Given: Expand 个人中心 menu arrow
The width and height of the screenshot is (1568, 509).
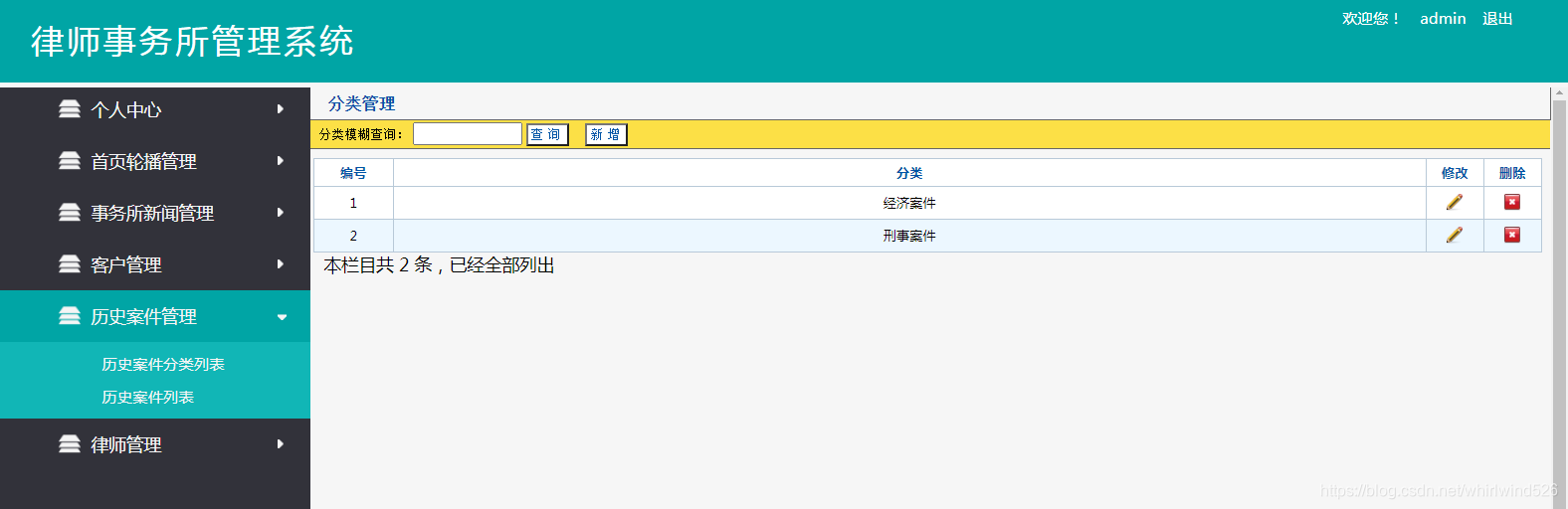Looking at the screenshot, I should [281, 109].
